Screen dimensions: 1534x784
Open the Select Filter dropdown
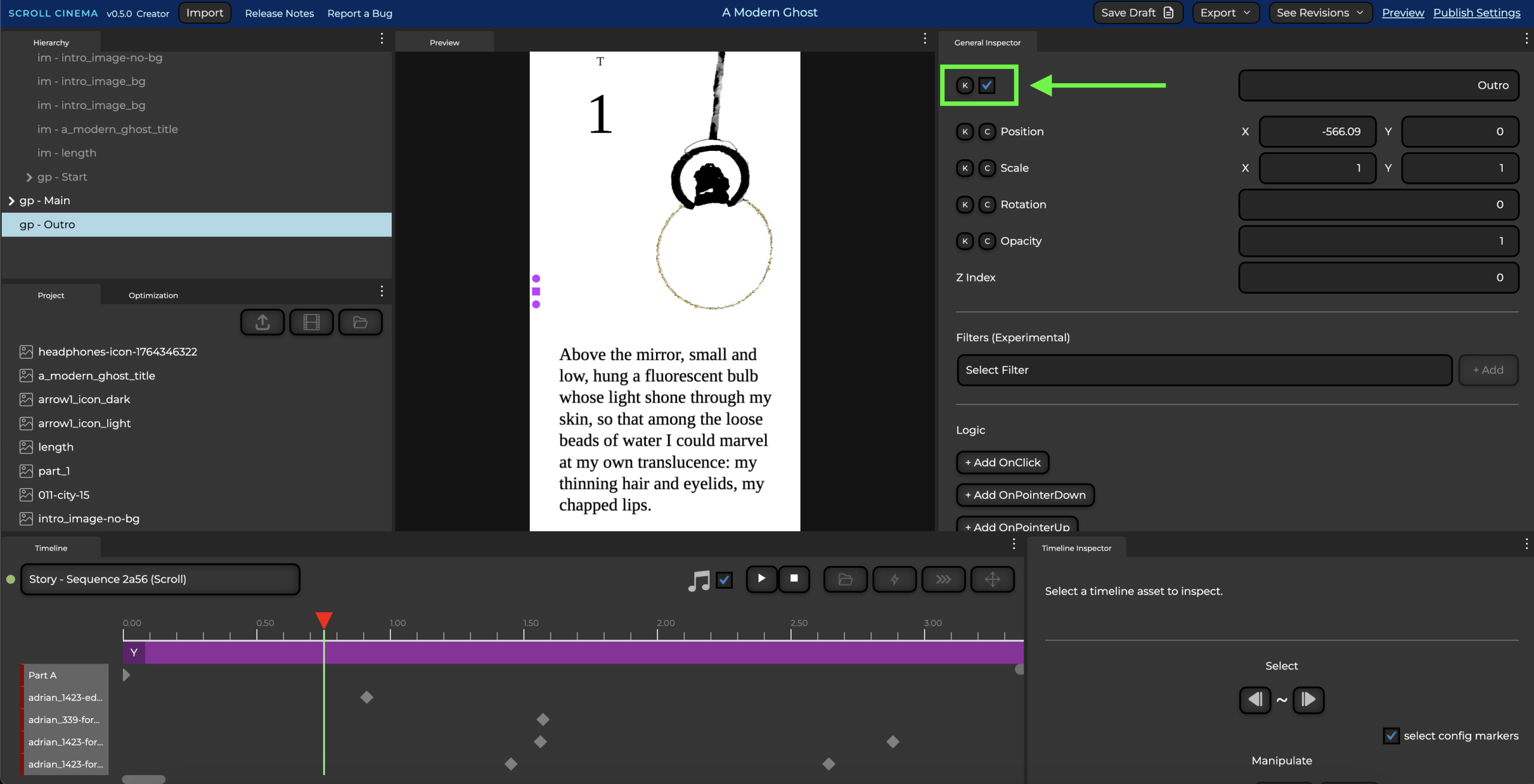1204,370
